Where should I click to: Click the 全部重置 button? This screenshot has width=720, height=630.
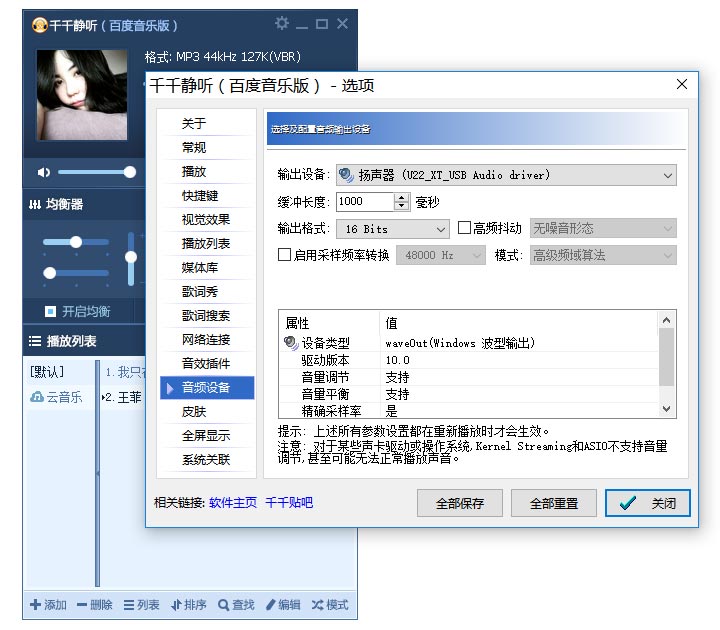tap(554, 503)
